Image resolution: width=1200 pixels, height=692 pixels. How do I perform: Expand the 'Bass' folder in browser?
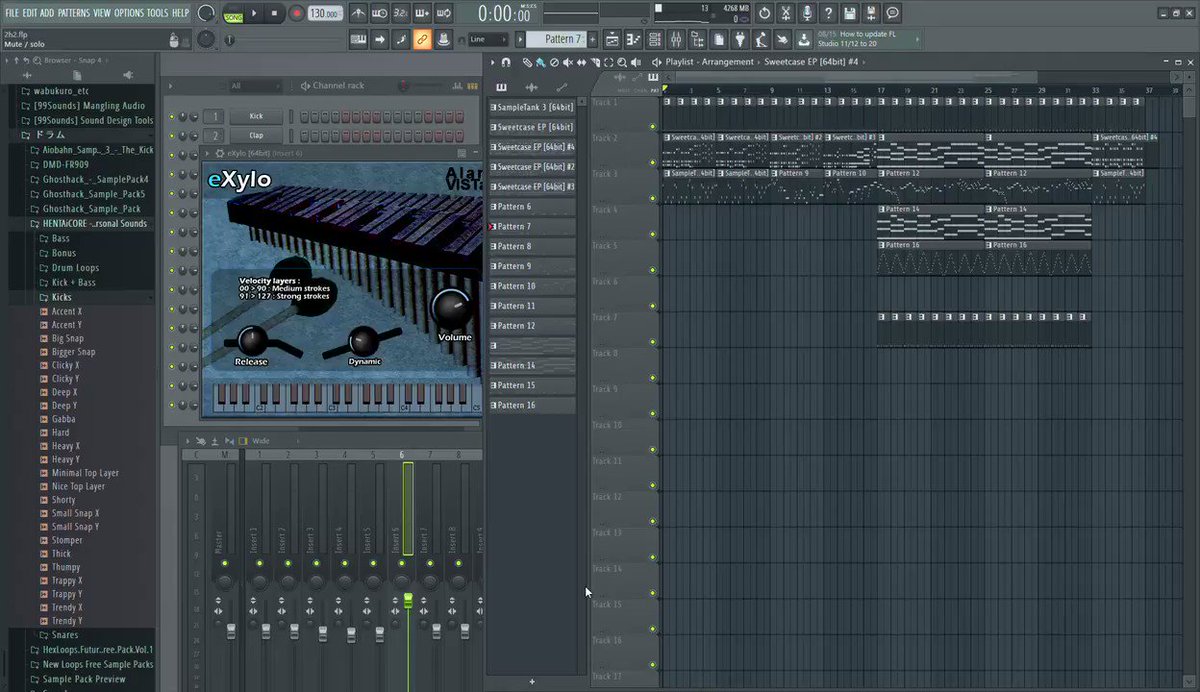tap(60, 239)
